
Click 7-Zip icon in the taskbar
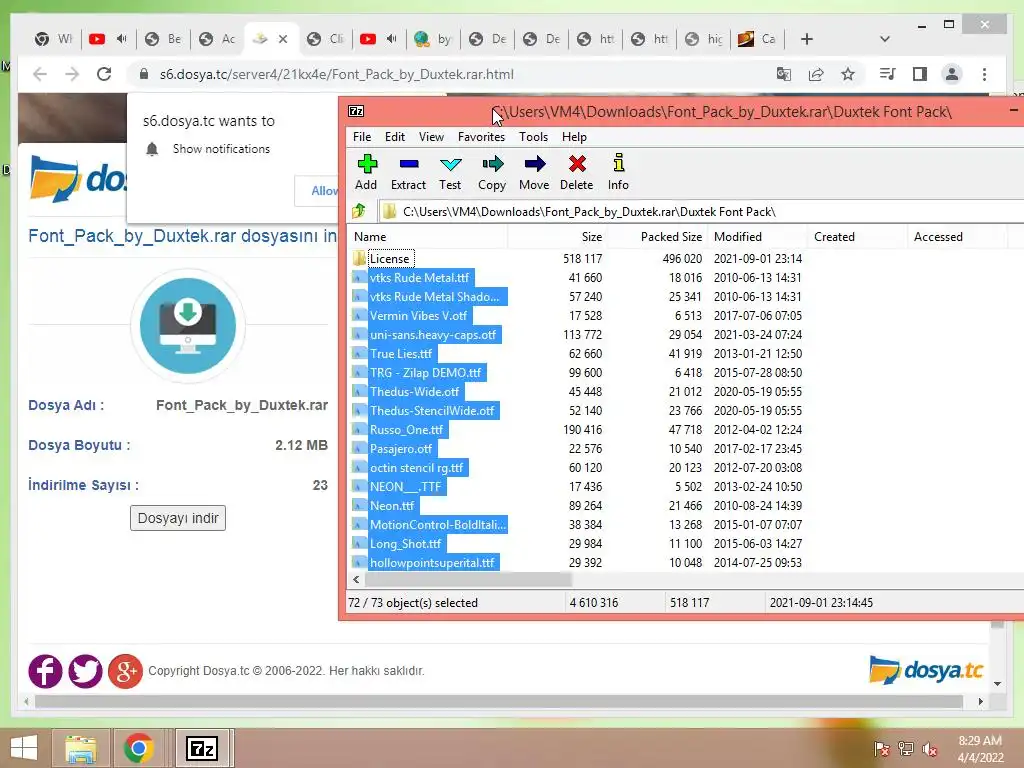click(201, 748)
